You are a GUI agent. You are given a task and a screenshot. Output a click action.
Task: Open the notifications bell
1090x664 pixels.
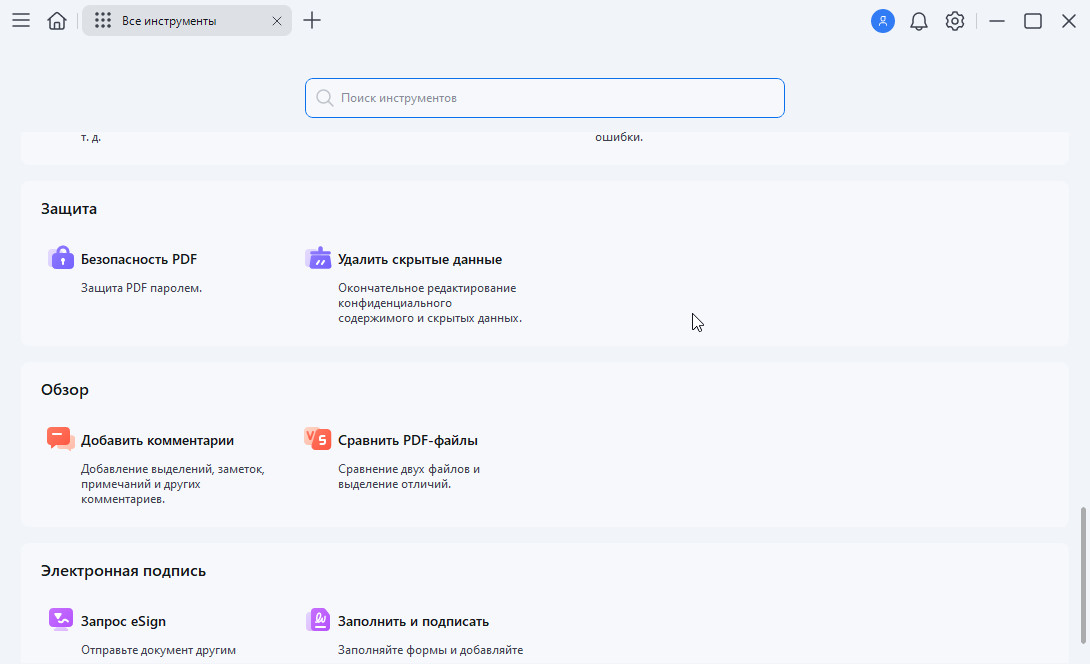coord(918,21)
